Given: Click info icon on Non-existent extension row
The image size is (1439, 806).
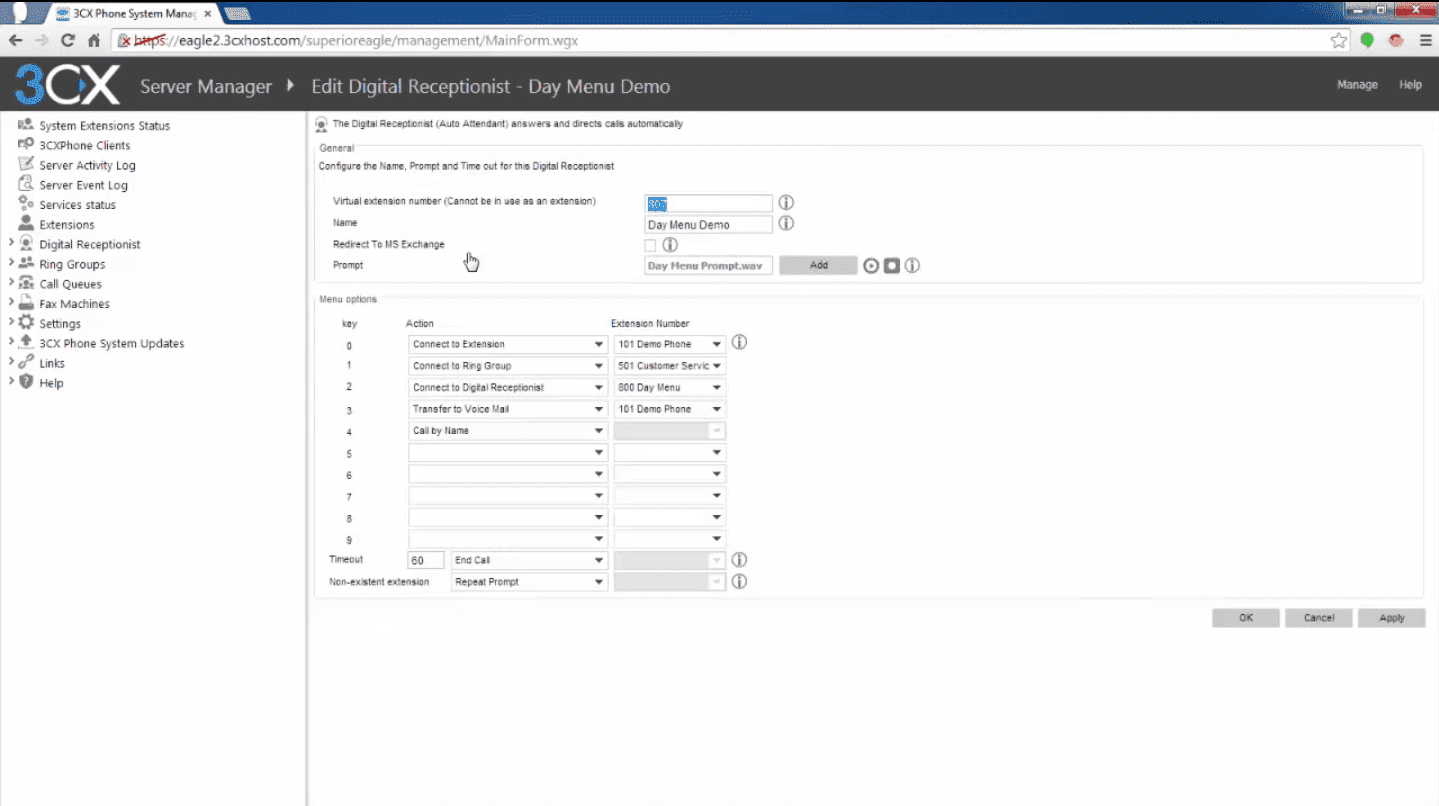Looking at the screenshot, I should pyautogui.click(x=739, y=581).
